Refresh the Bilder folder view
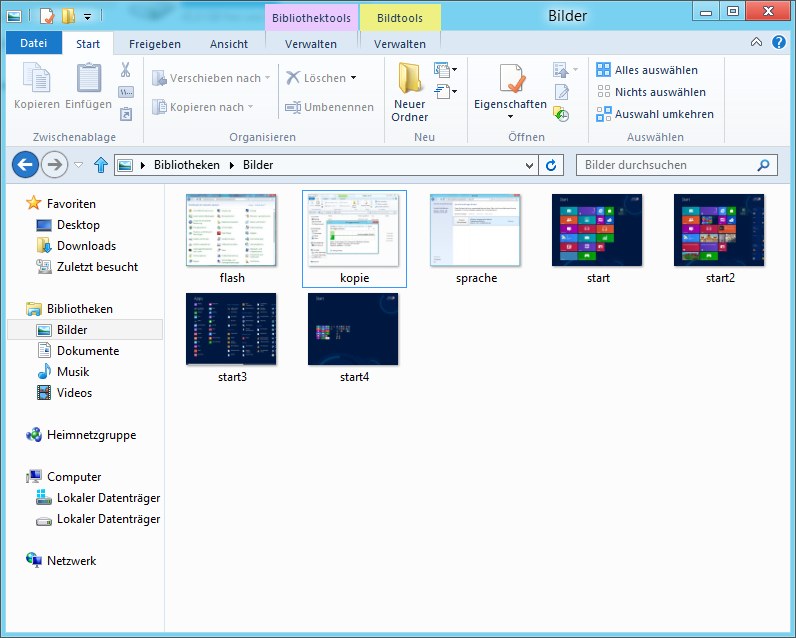 551,165
